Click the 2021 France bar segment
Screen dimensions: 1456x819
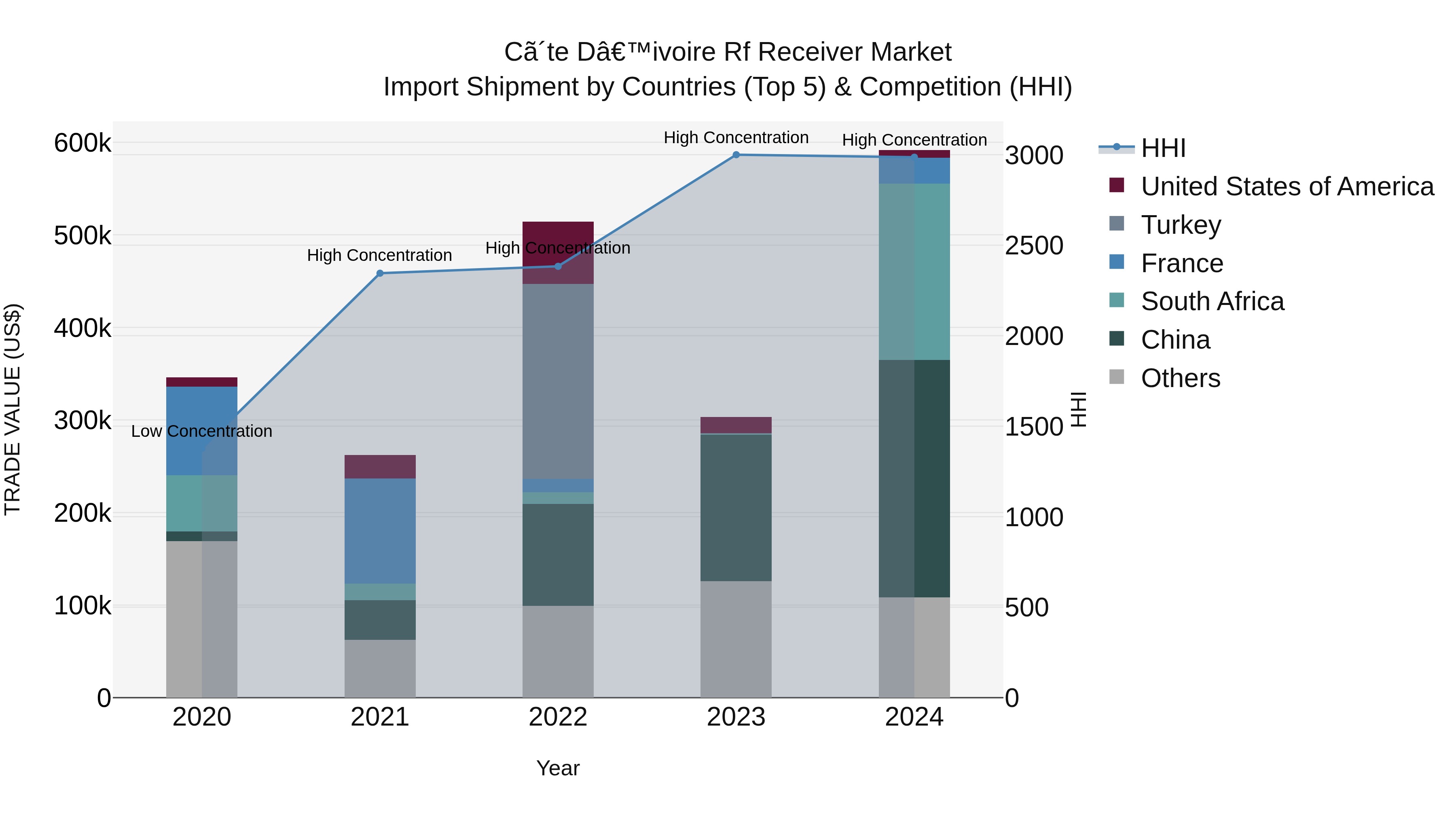pyautogui.click(x=380, y=531)
